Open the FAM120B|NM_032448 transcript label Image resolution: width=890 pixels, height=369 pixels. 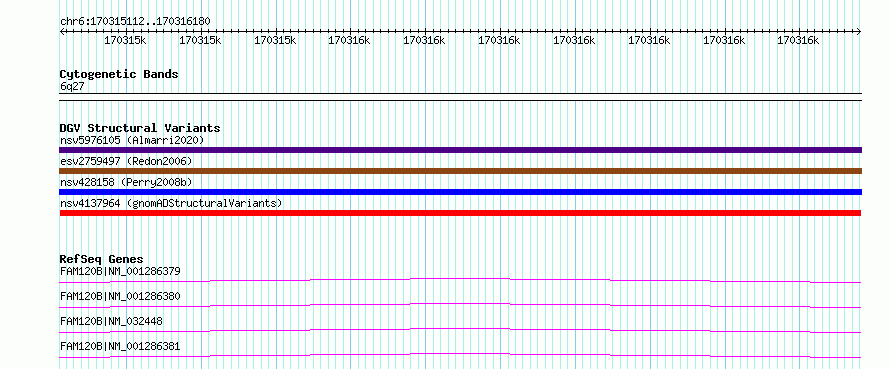coord(111,321)
